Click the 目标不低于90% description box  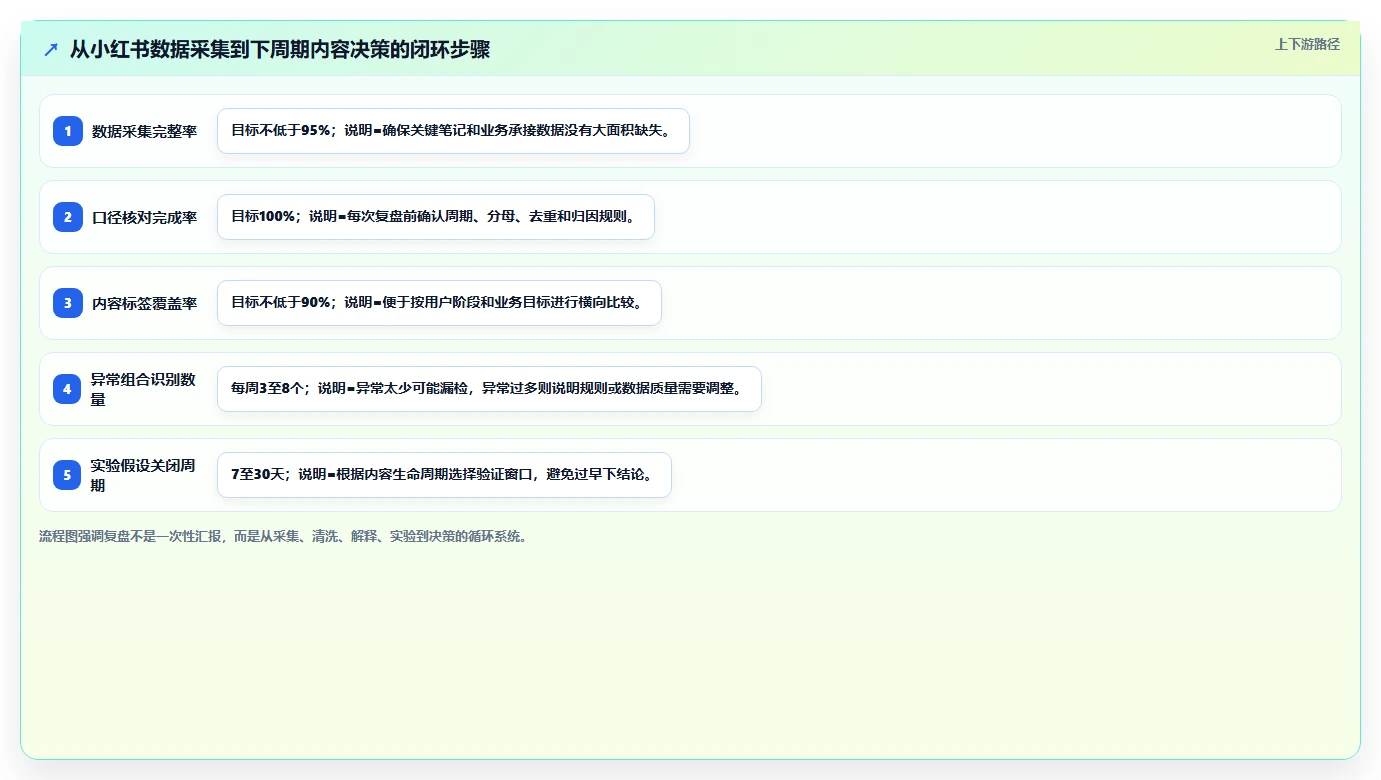(439, 303)
